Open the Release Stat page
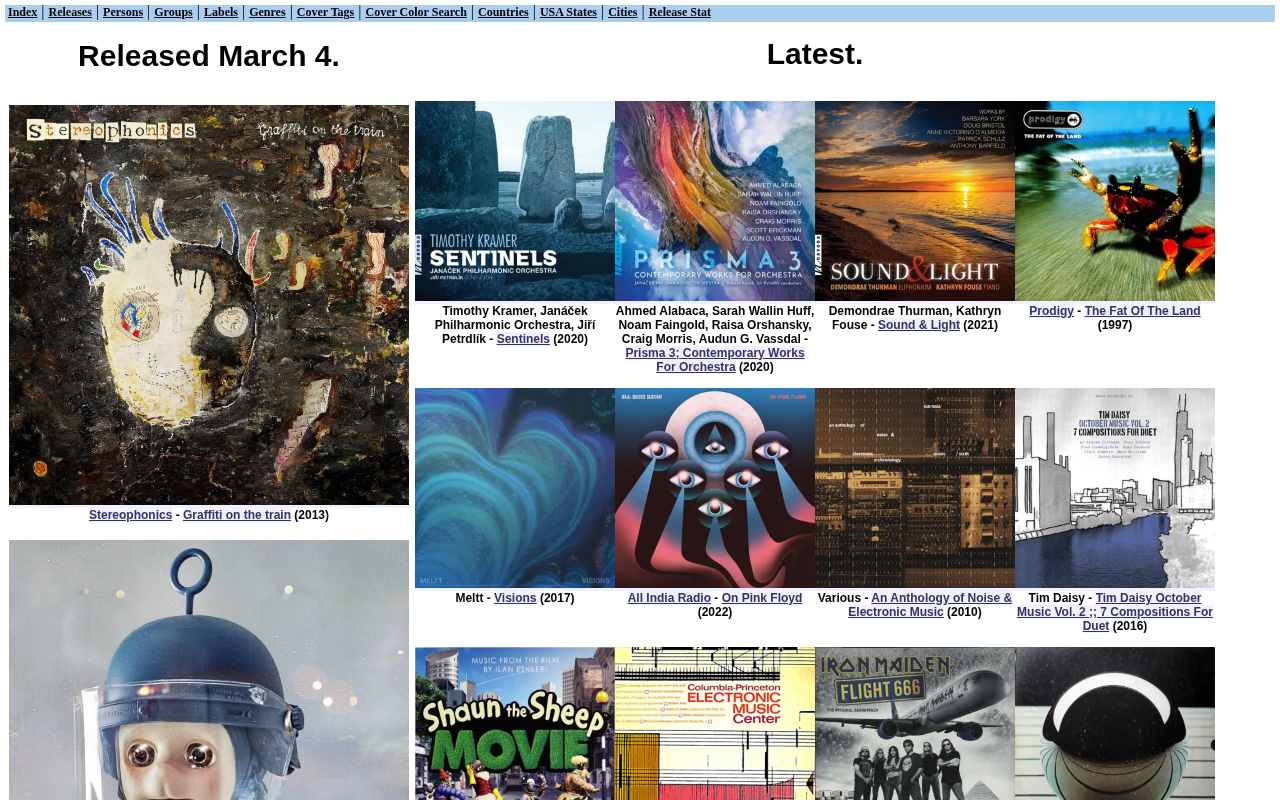The image size is (1280, 800). pos(680,12)
